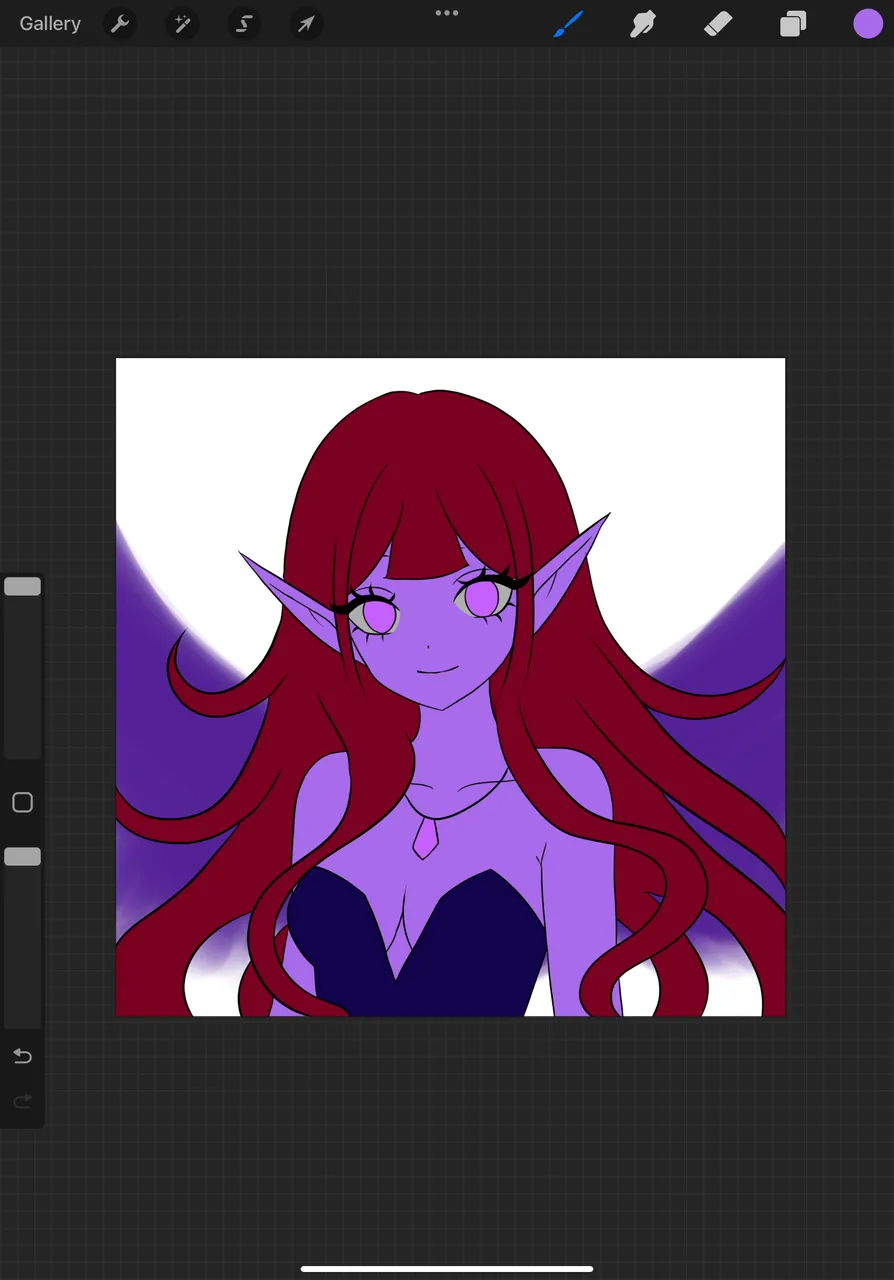Tap the iPad home indicator bar
This screenshot has width=894, height=1280.
[447, 1269]
